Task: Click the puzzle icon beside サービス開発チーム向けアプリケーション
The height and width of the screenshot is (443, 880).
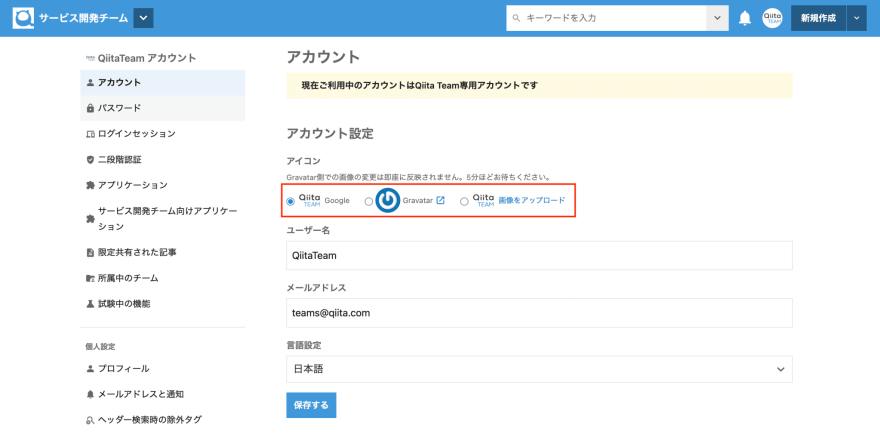Action: coord(90,219)
